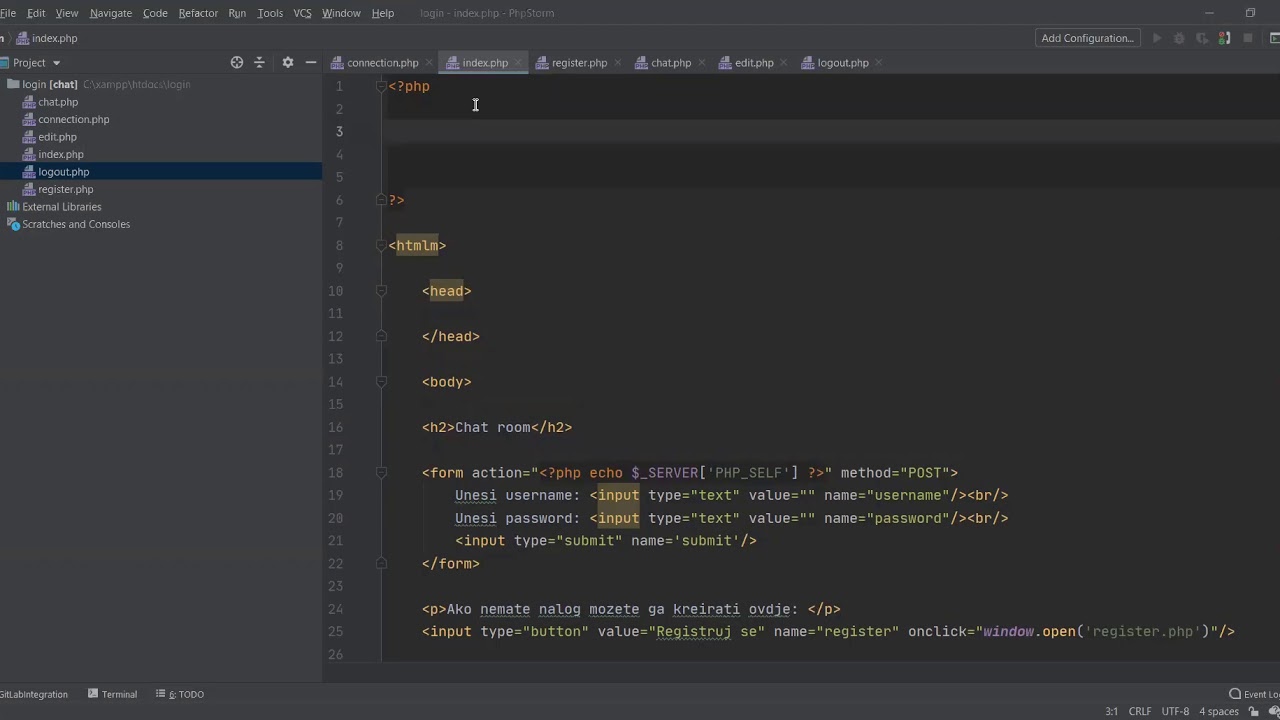Viewport: 1280px width, 720px height.
Task: Click the Run (play) icon
Action: tap(1157, 38)
